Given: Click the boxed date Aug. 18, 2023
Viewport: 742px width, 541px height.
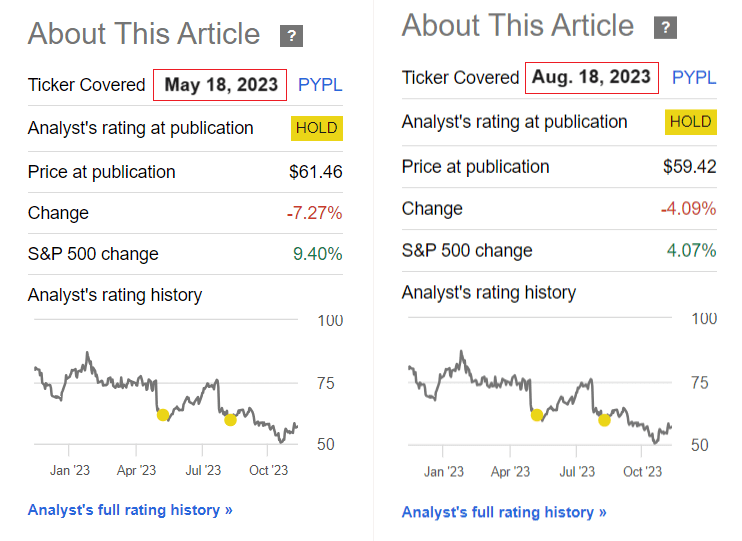Looking at the screenshot, I should (x=593, y=77).
